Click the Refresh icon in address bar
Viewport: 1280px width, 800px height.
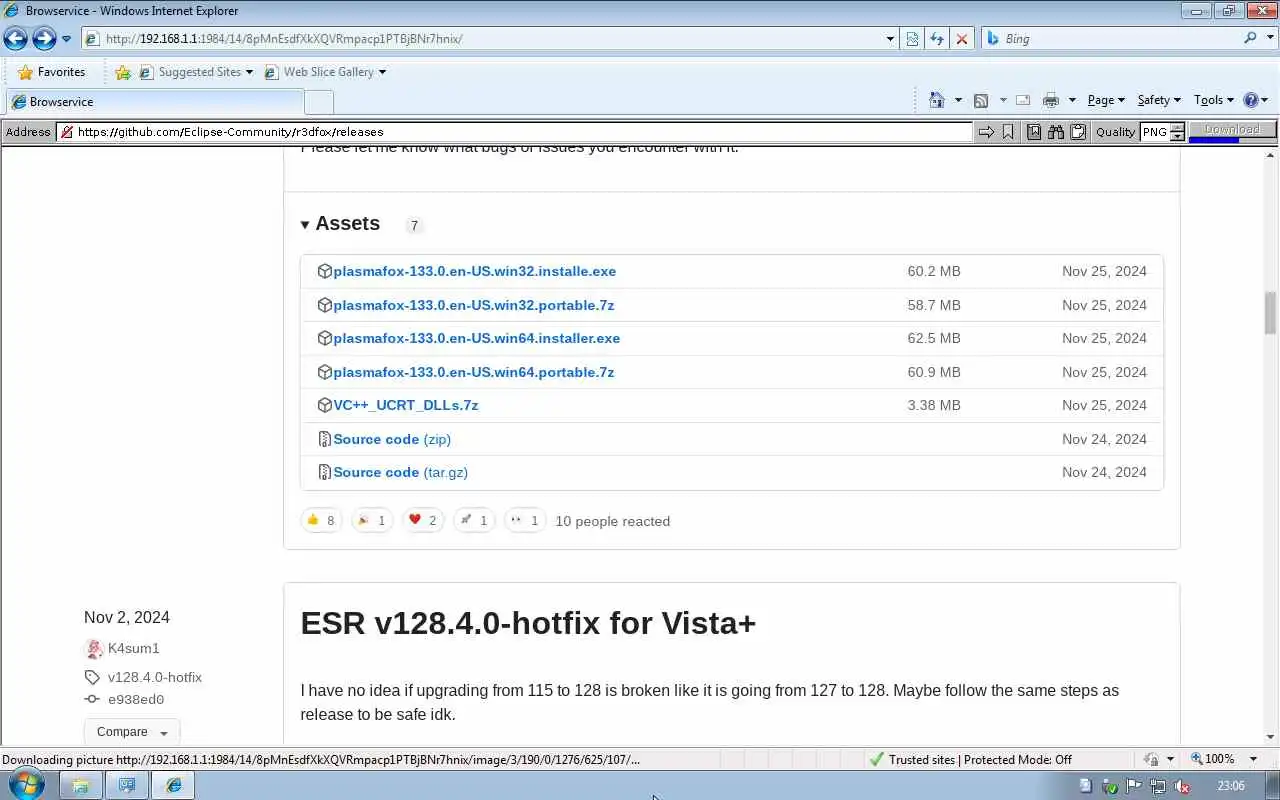937,39
